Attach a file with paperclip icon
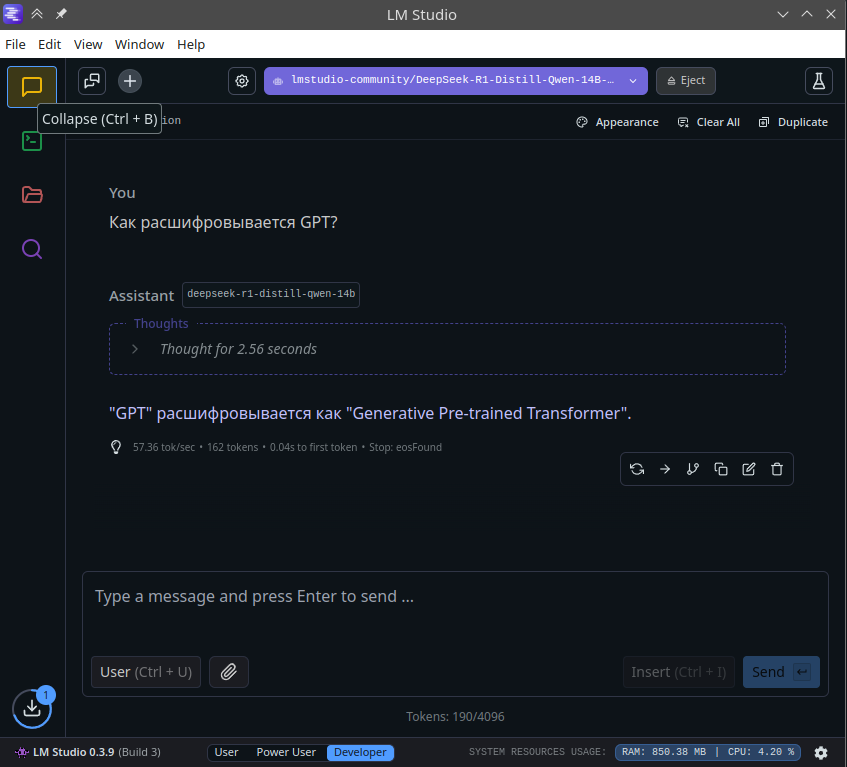 (x=228, y=672)
